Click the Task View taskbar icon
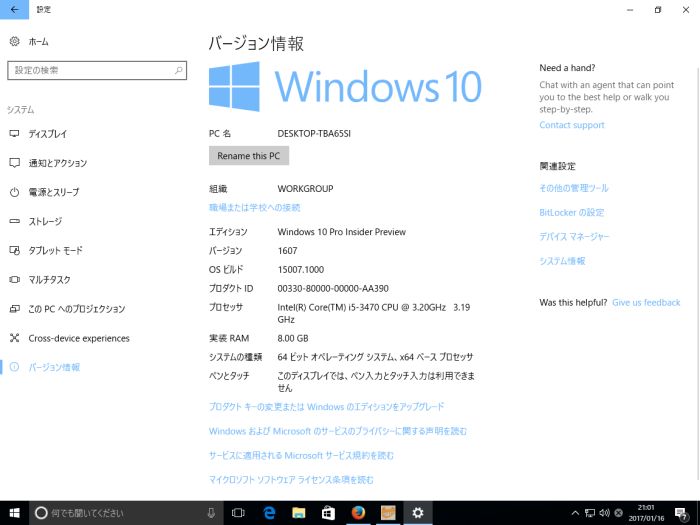Viewport: 700px width, 525px height. [x=239, y=512]
